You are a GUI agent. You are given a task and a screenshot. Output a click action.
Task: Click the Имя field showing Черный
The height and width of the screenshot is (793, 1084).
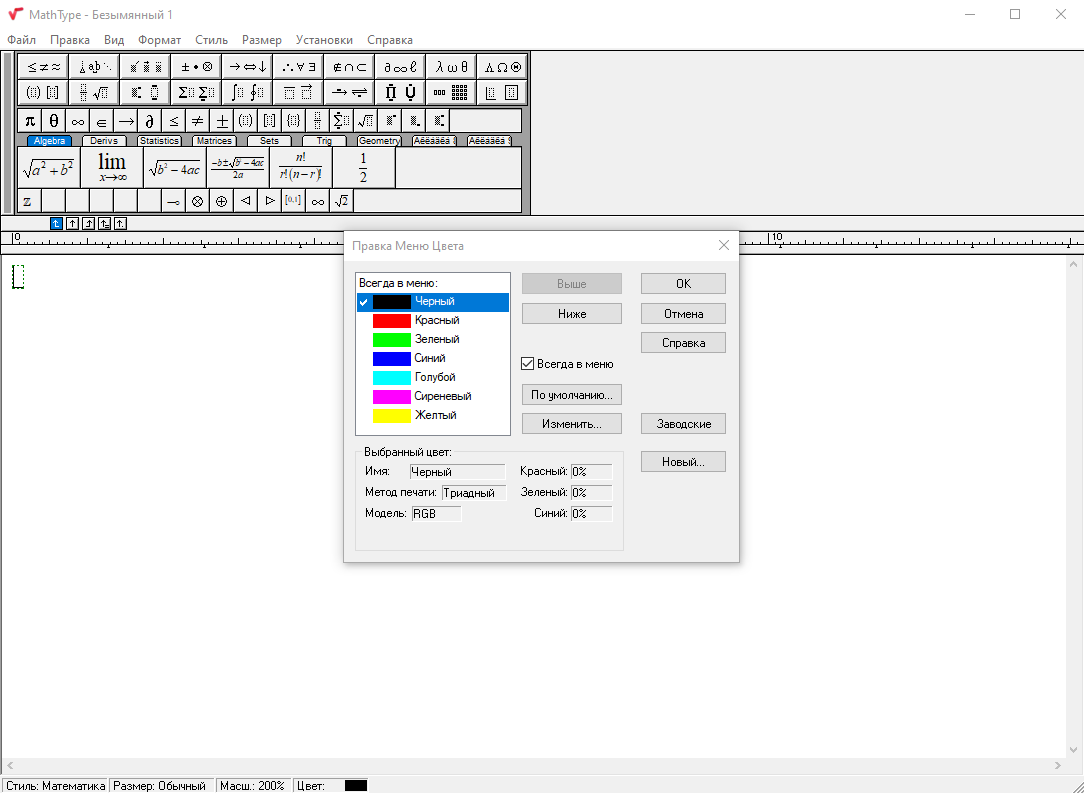coord(457,472)
